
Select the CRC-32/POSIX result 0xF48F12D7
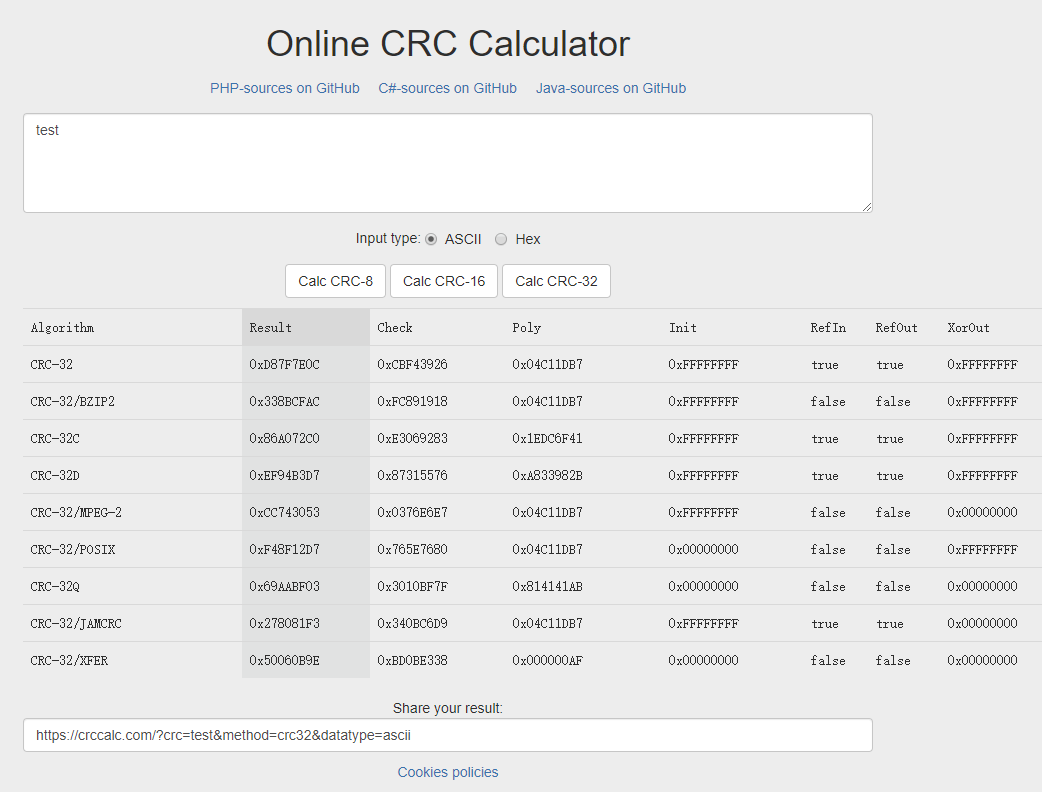[x=284, y=549]
